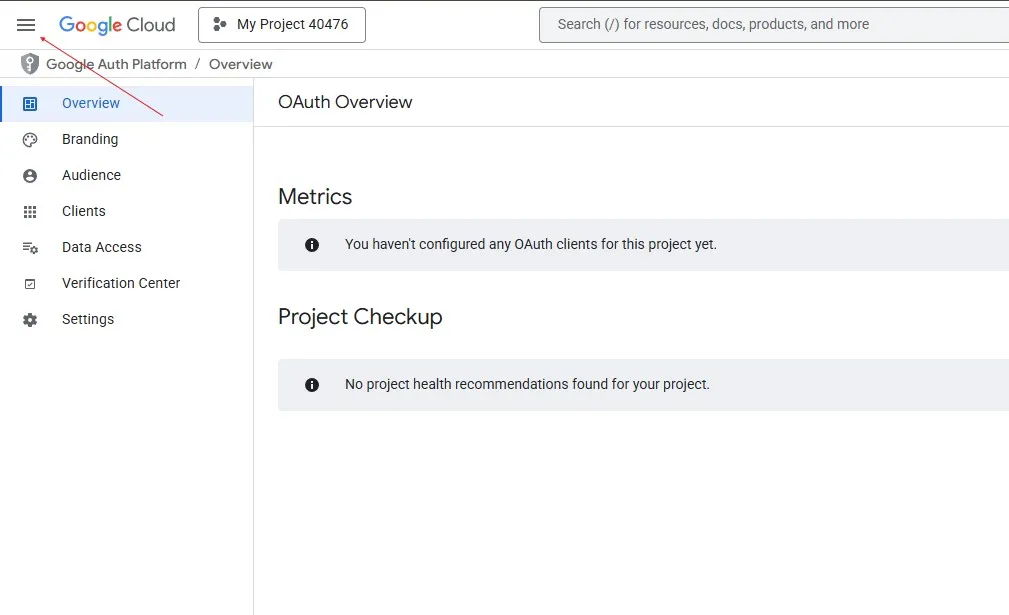Select Overview in the left sidebar

tap(91, 103)
